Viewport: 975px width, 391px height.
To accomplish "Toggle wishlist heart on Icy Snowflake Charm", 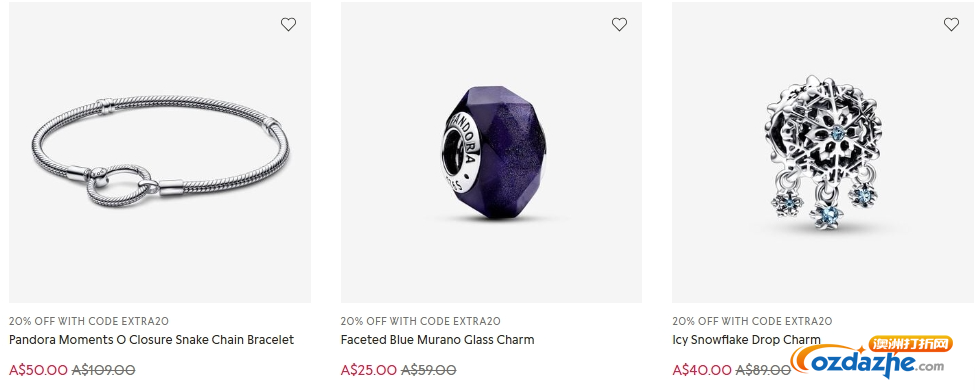I will [x=951, y=24].
